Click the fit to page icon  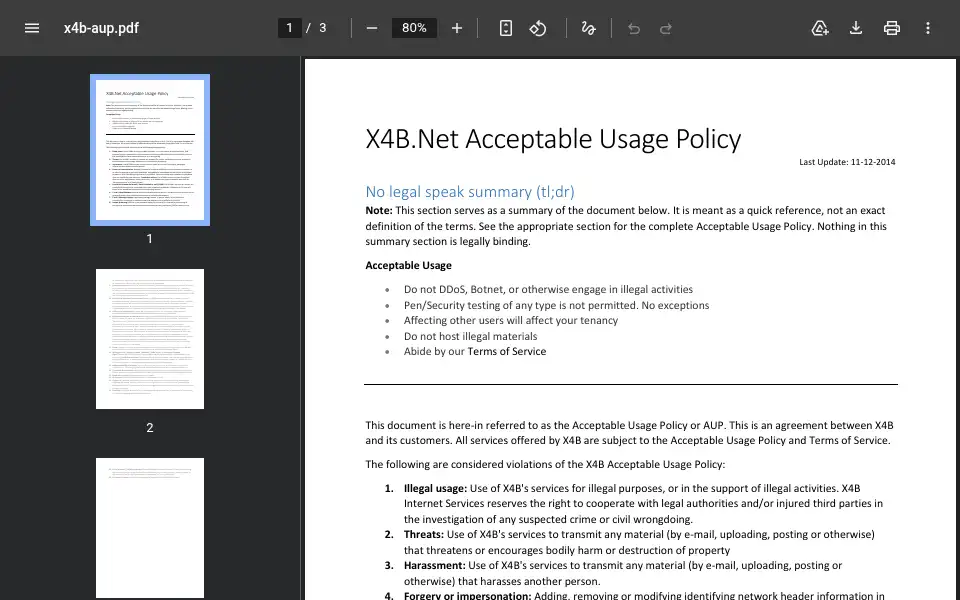506,28
